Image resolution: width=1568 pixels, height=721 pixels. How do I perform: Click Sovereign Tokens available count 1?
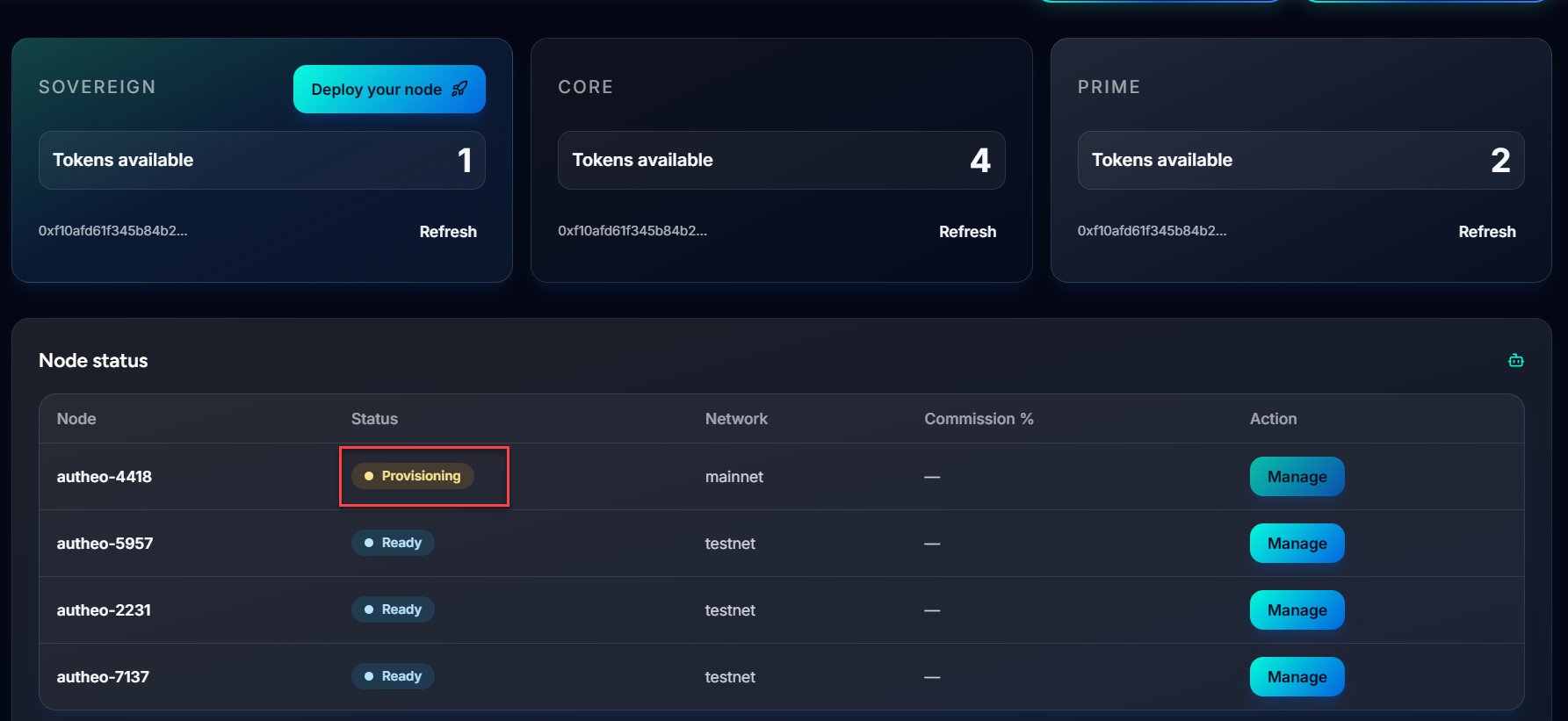[465, 160]
